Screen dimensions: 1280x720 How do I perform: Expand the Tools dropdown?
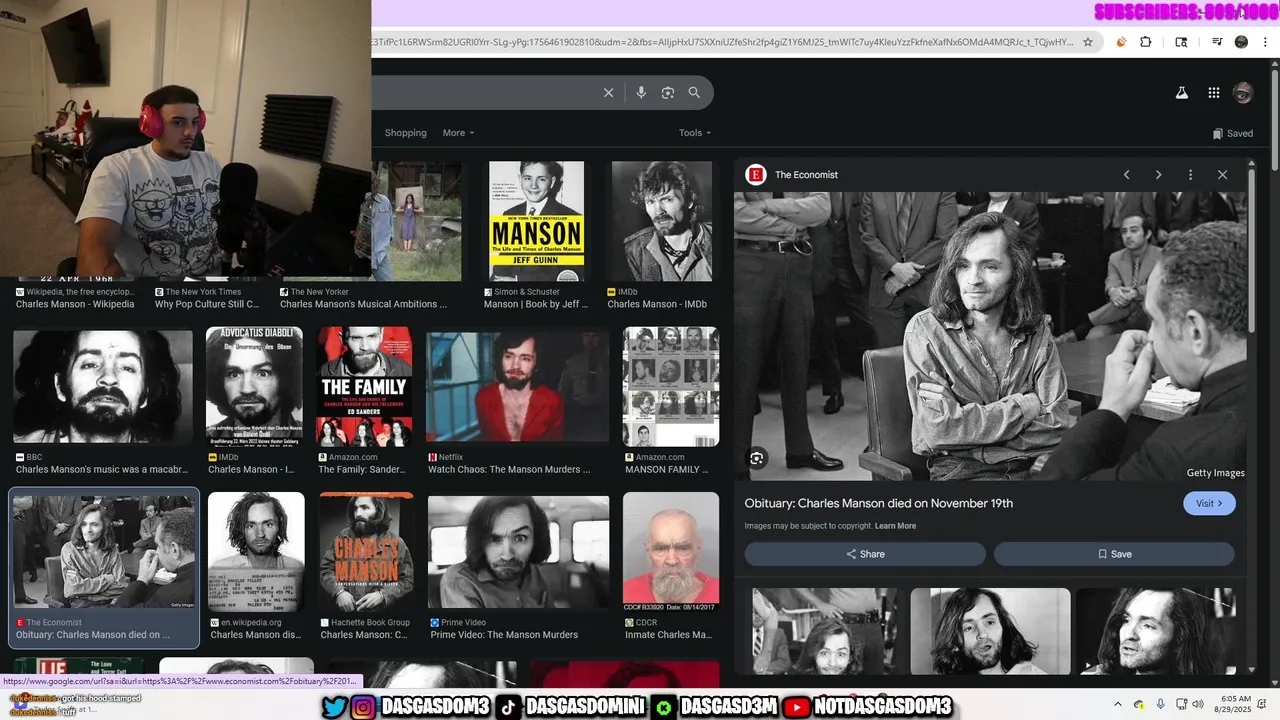[695, 133]
